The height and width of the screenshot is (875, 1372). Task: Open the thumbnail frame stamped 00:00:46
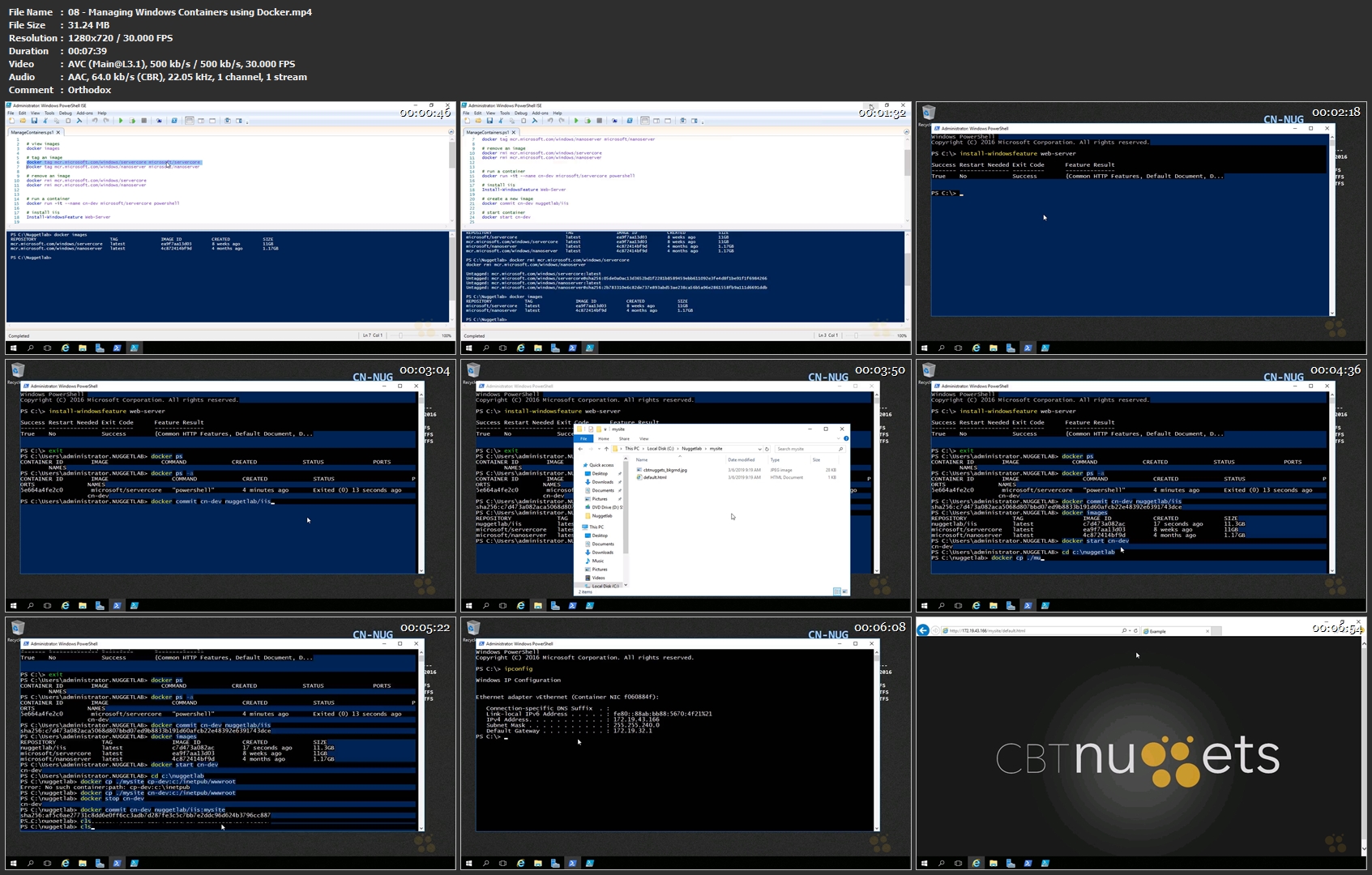point(230,228)
